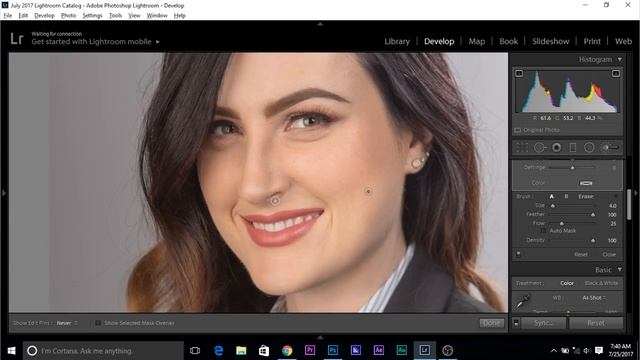This screenshot has width=640, height=360.
Task: Select brush A
Action: point(551,196)
